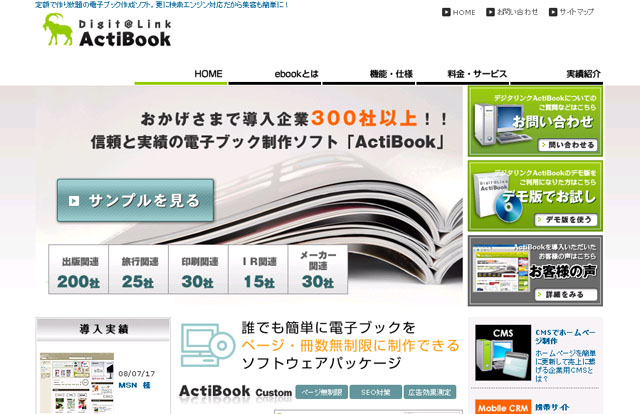Click the CMS thumbnail image

point(503,353)
